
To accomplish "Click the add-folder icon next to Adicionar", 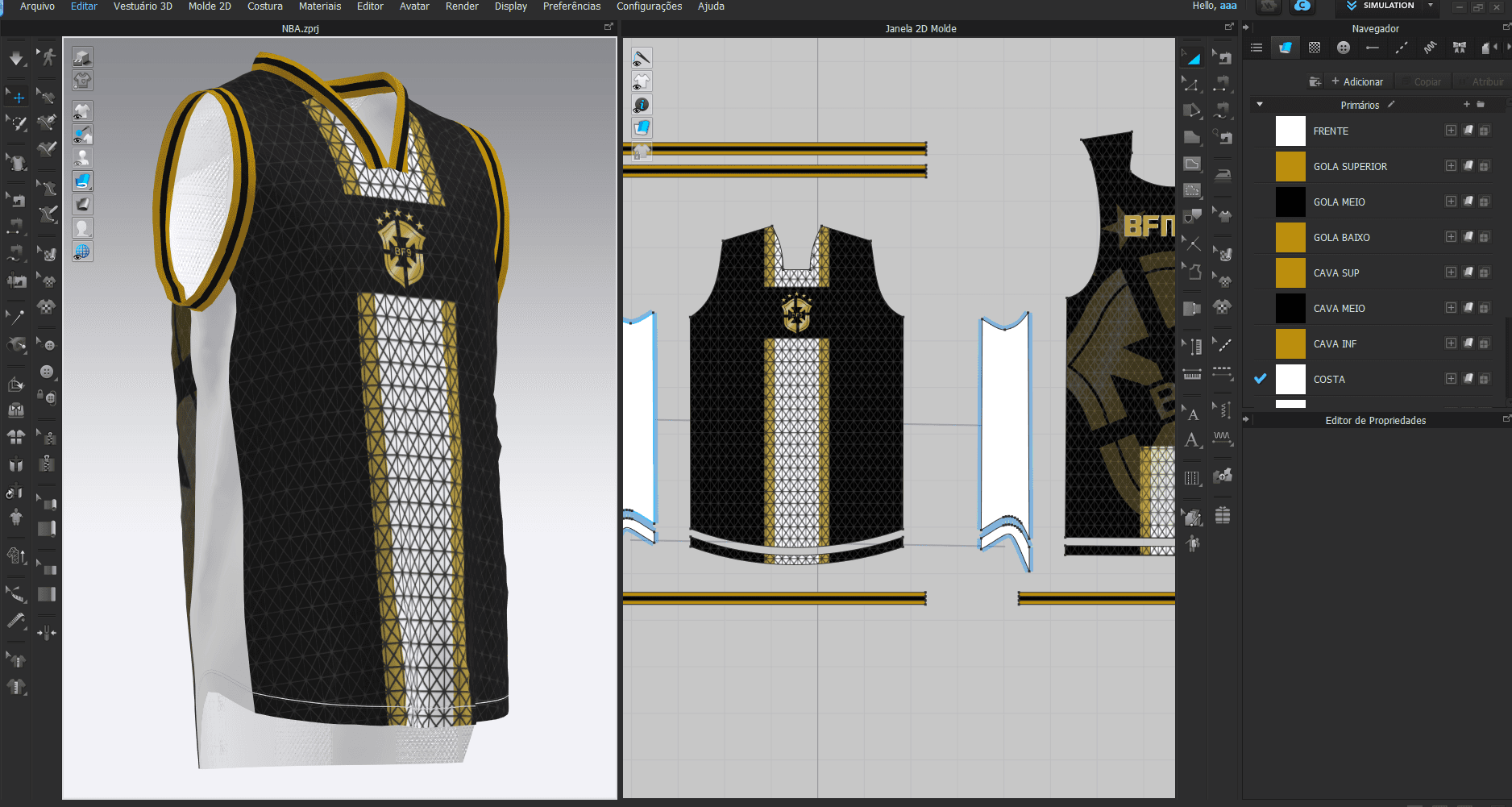I will (1315, 81).
